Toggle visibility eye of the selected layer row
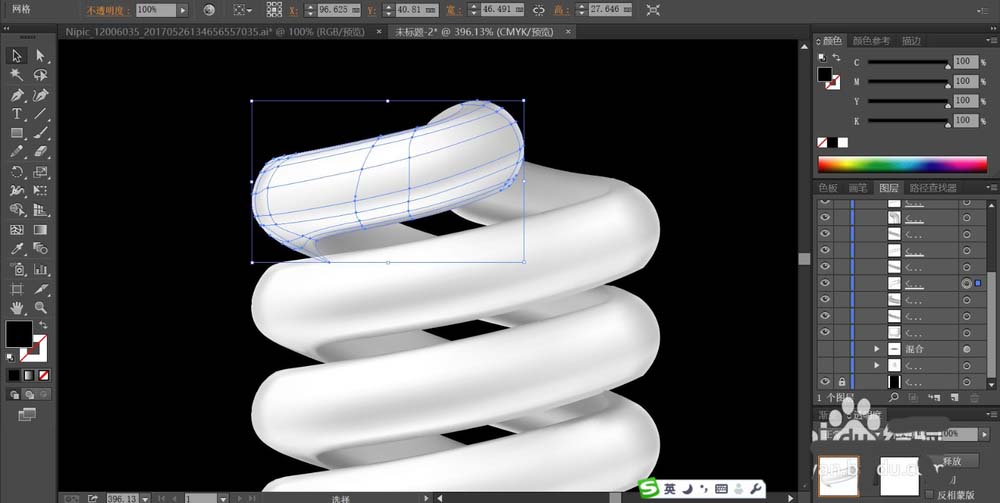The height and width of the screenshot is (503, 1000). (x=825, y=283)
